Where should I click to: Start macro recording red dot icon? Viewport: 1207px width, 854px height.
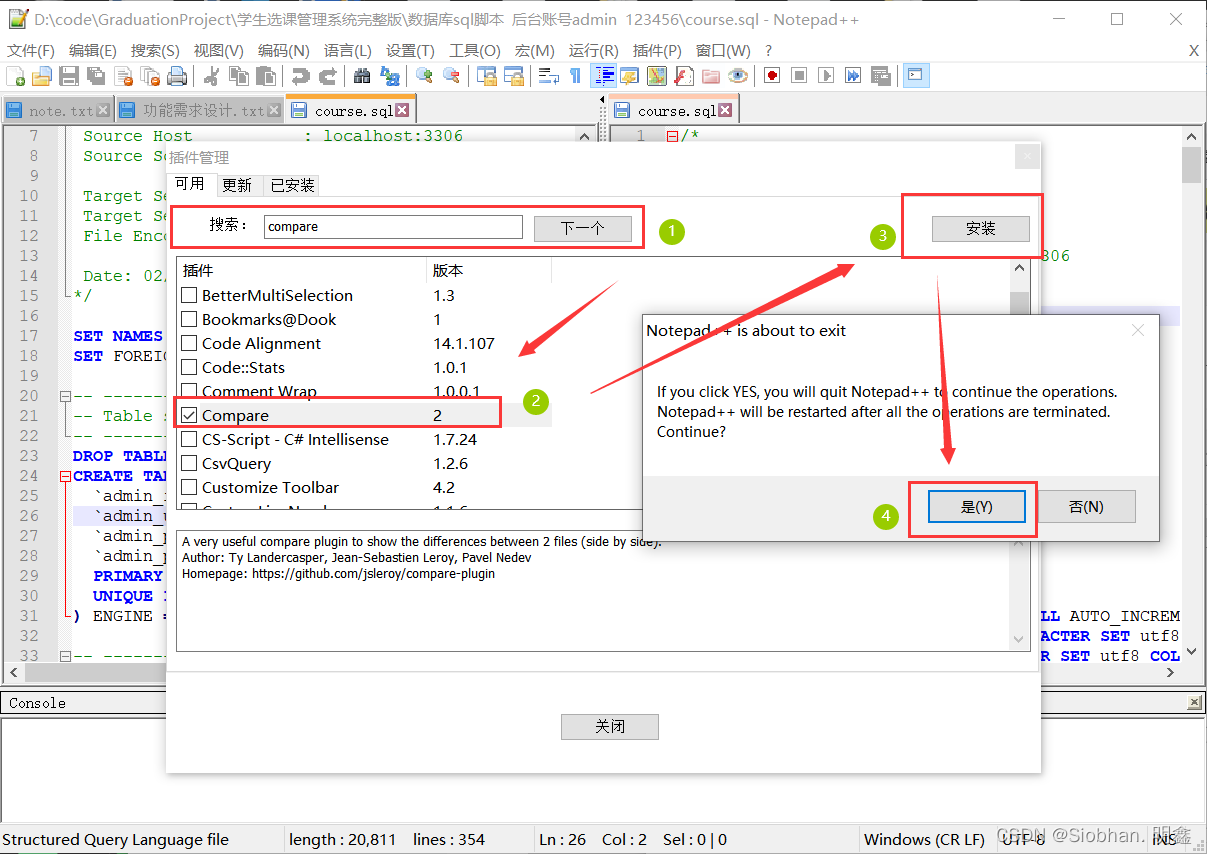[x=772, y=76]
